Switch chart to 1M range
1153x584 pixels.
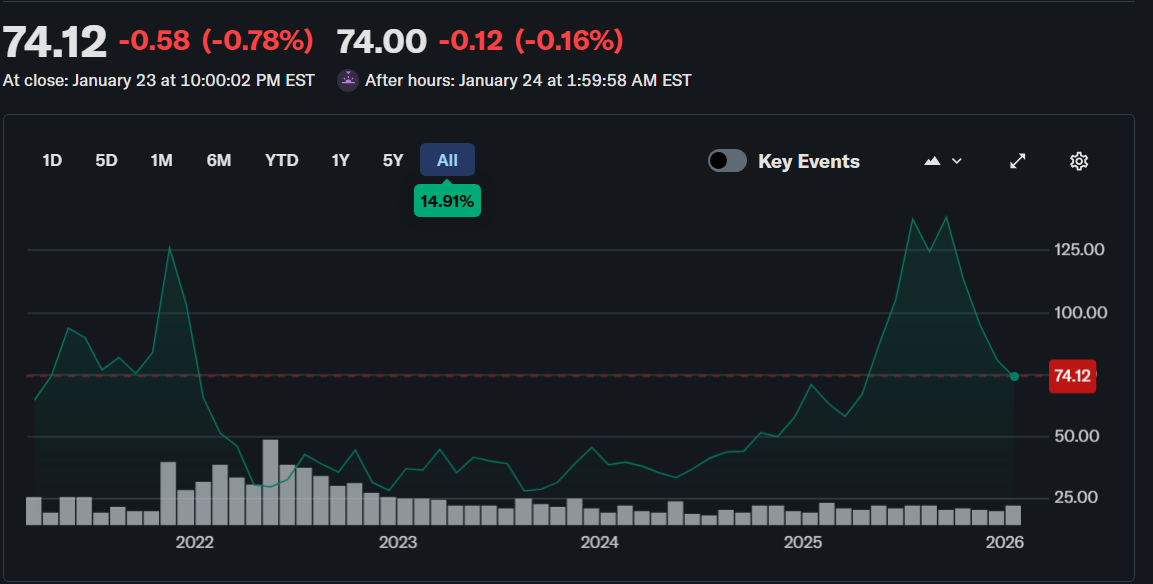[x=161, y=160]
